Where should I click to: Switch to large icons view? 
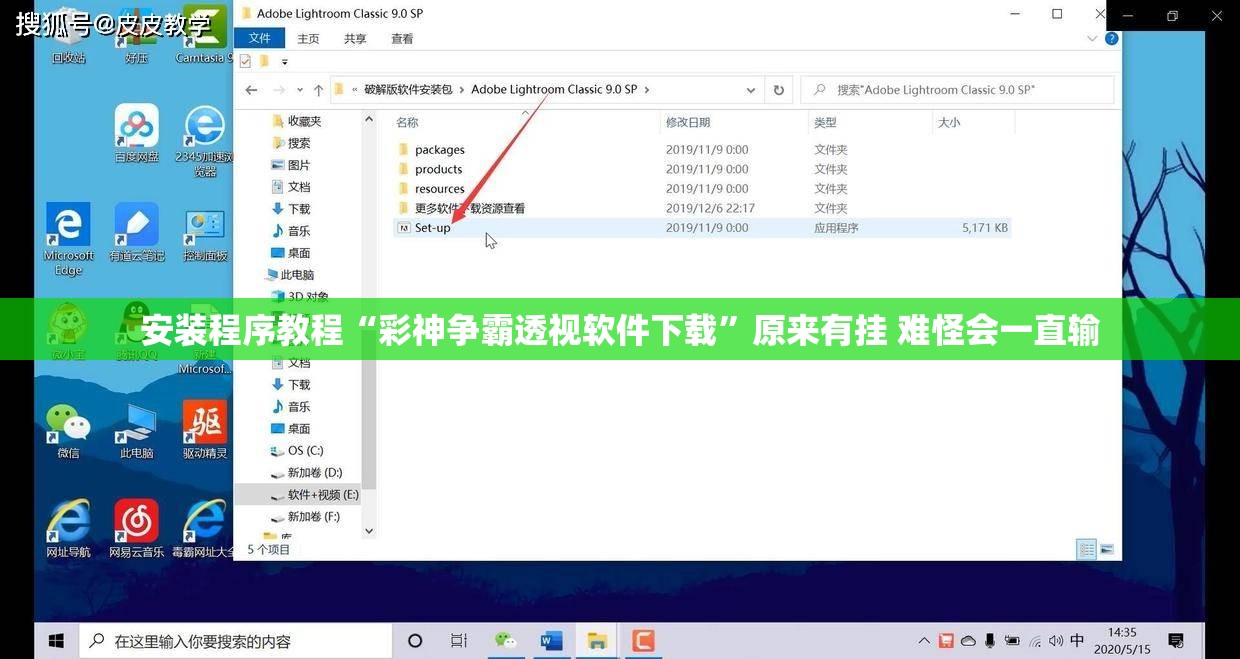pos(1107,549)
